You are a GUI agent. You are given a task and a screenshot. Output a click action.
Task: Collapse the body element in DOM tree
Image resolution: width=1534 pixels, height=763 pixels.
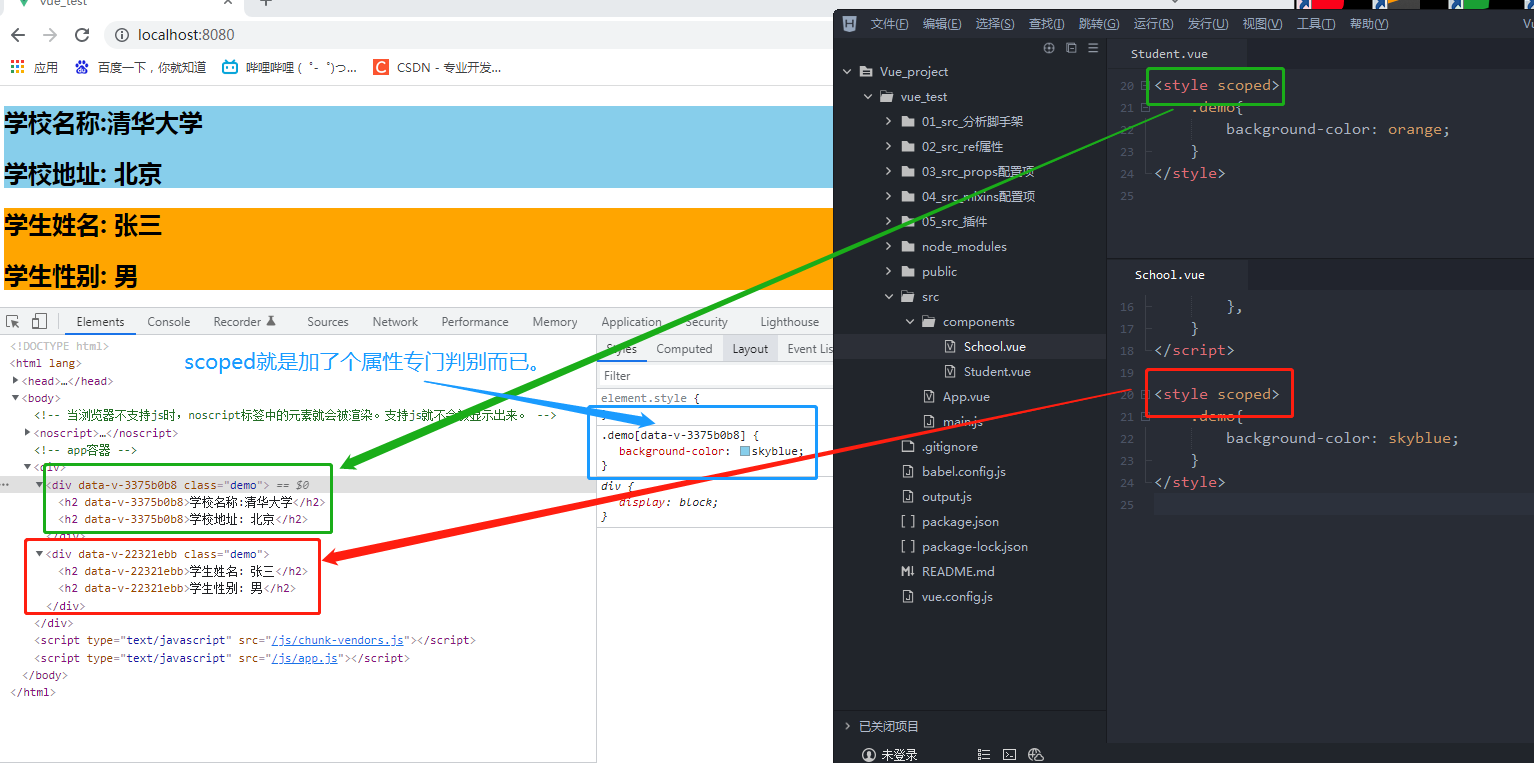click(15, 398)
